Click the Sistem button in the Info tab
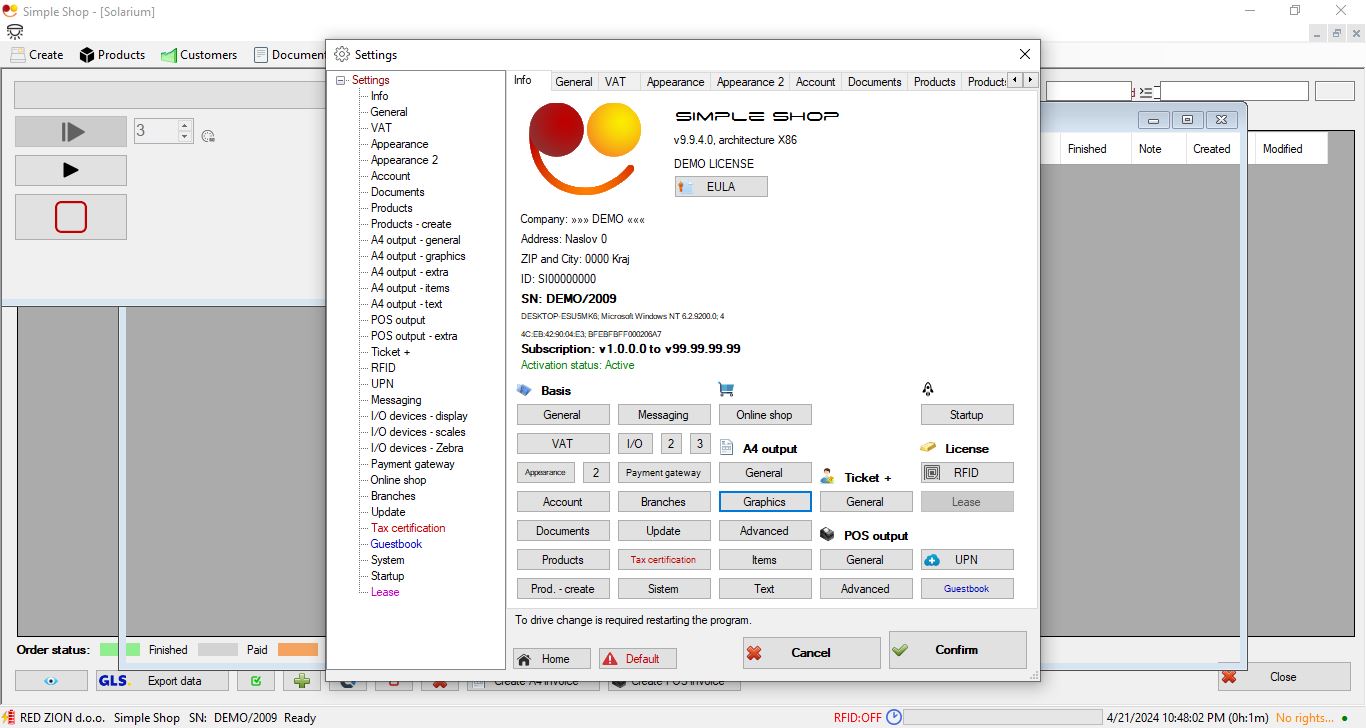Image resolution: width=1366 pixels, height=728 pixels. [664, 589]
